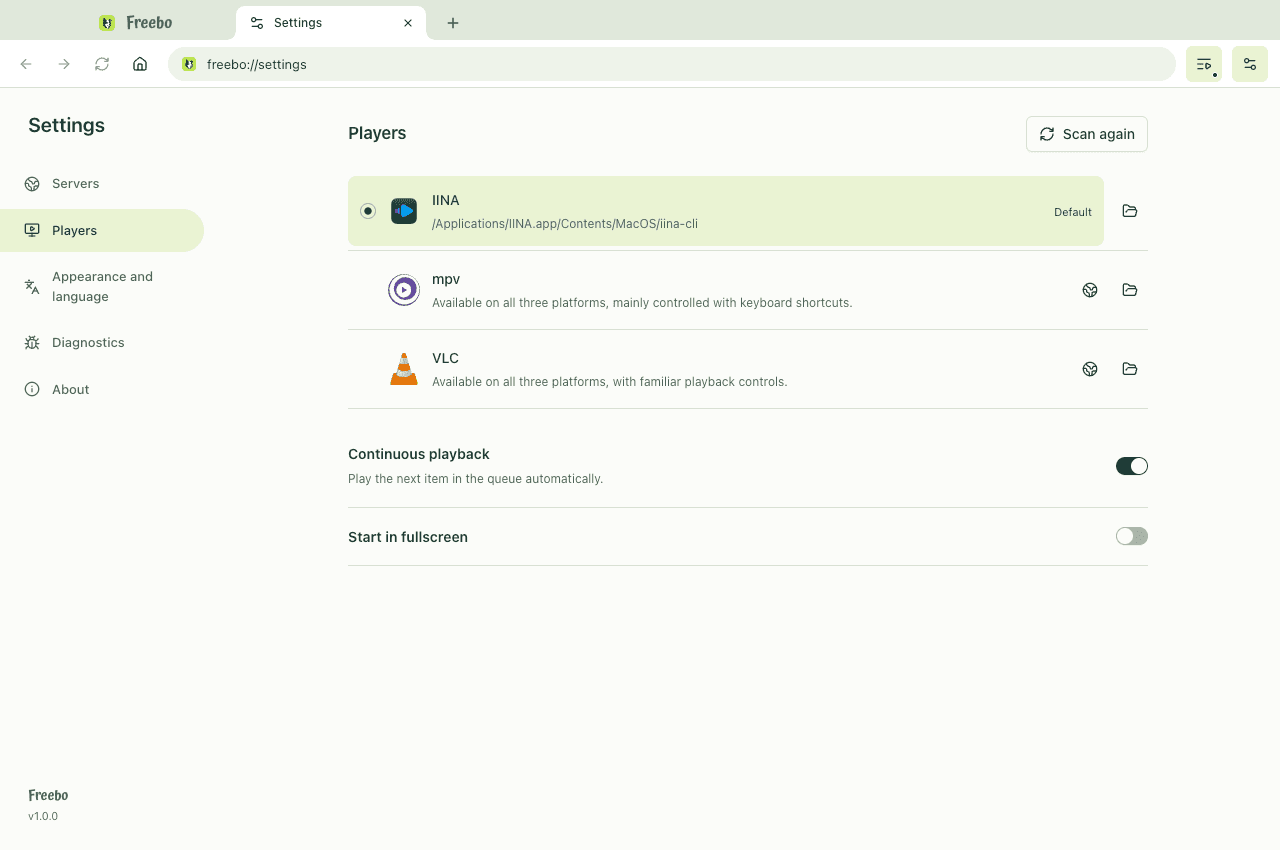Open the About section
Screen dimensions: 1280x850
click(102, 390)
